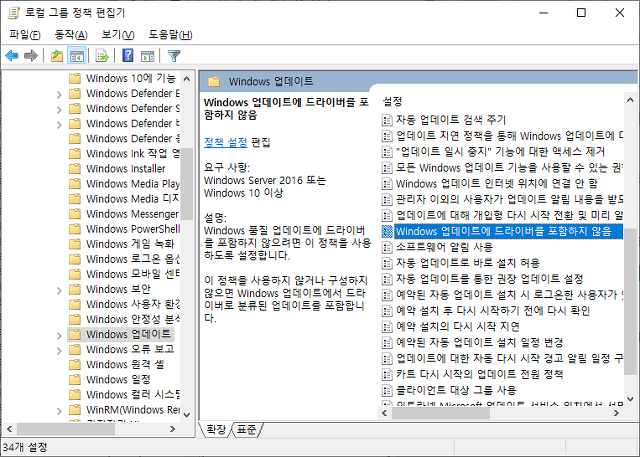Click folder icon of Windows Messenger

pos(75,214)
